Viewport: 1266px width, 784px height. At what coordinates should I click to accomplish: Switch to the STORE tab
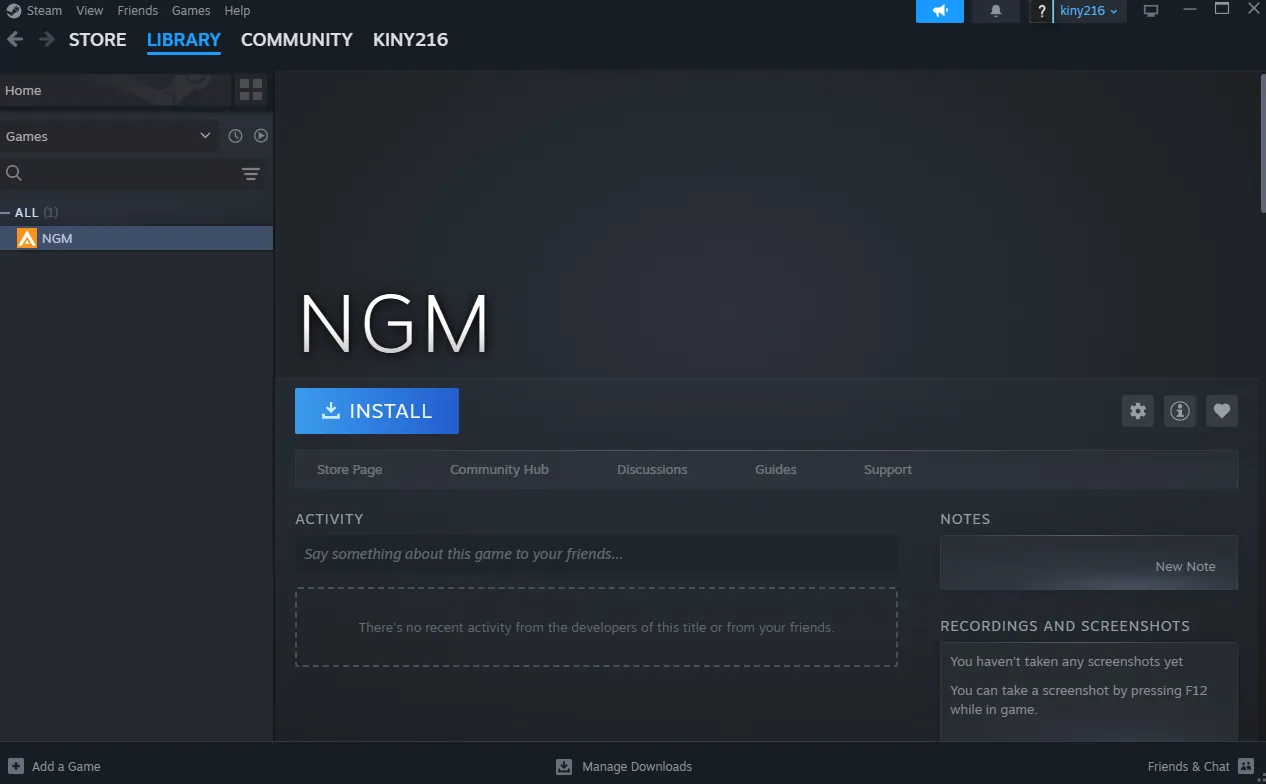pos(98,40)
